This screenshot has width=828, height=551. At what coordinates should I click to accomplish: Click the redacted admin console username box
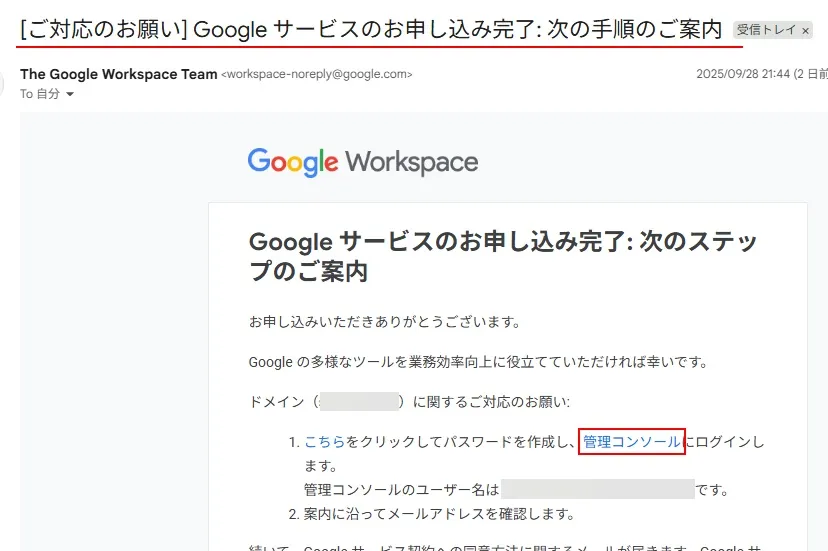597,490
